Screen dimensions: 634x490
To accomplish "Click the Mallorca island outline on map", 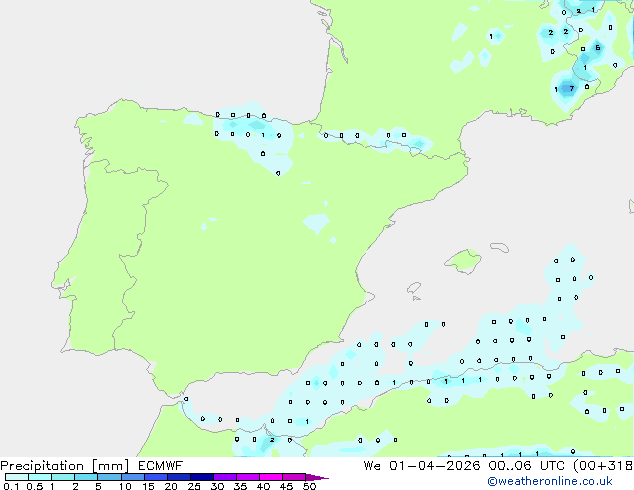I will click(x=463, y=261).
